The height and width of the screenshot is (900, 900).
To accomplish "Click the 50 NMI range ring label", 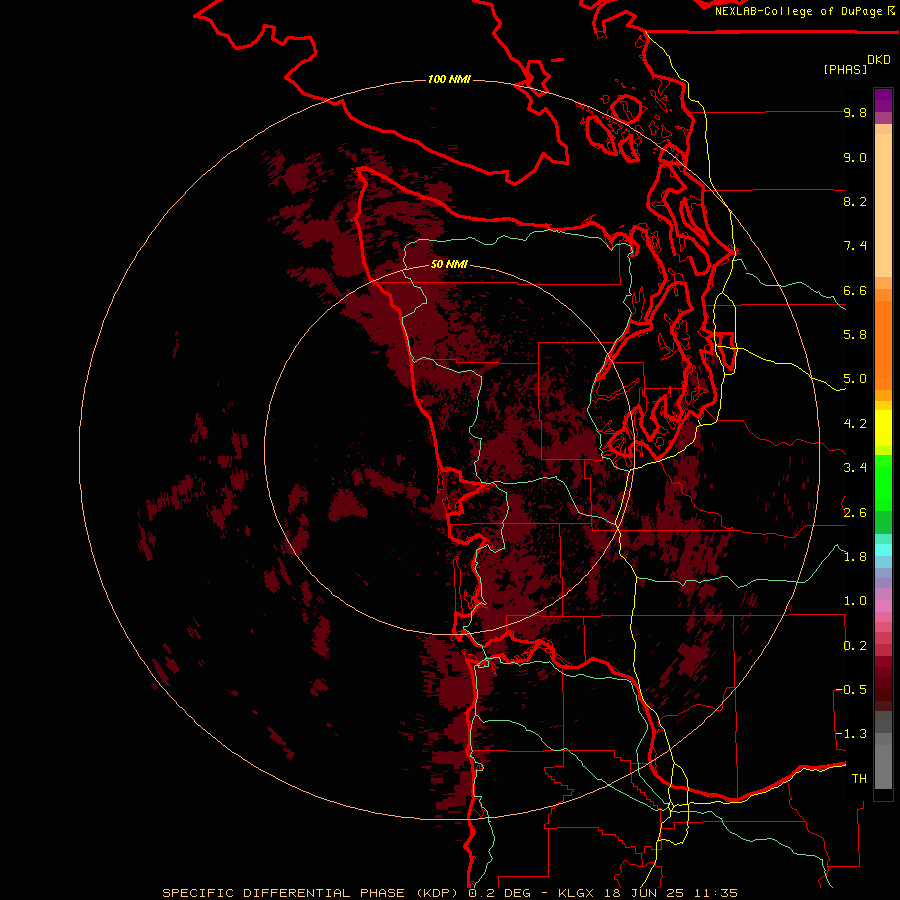I will point(449,264).
